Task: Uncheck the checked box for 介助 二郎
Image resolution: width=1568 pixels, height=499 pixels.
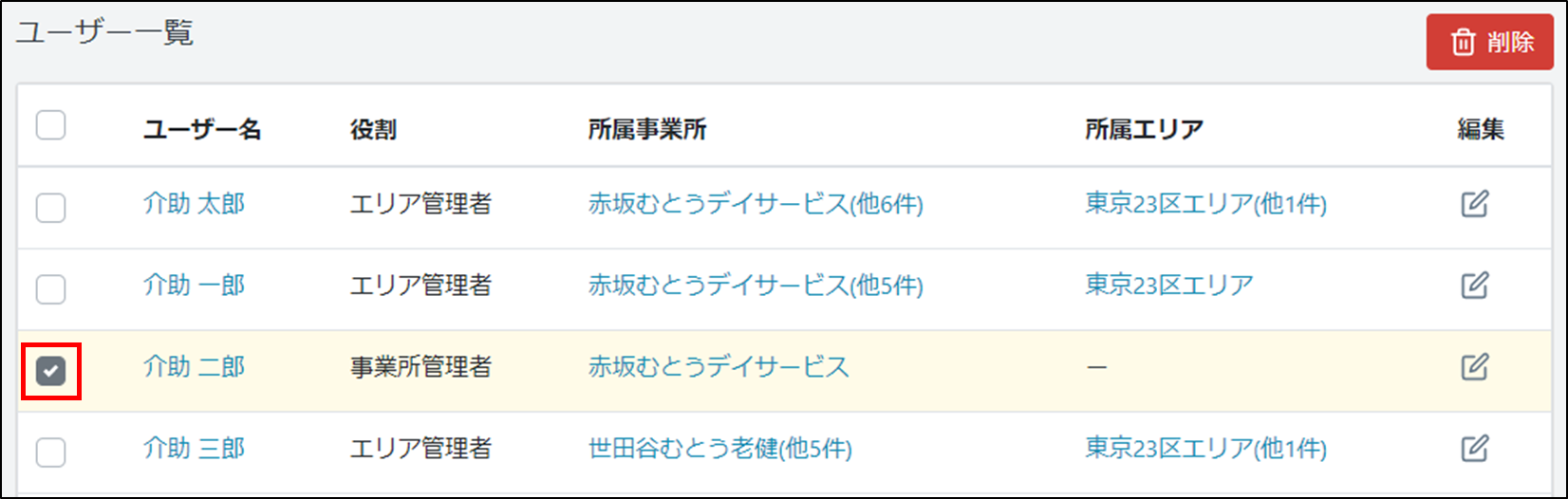Action: (x=51, y=371)
